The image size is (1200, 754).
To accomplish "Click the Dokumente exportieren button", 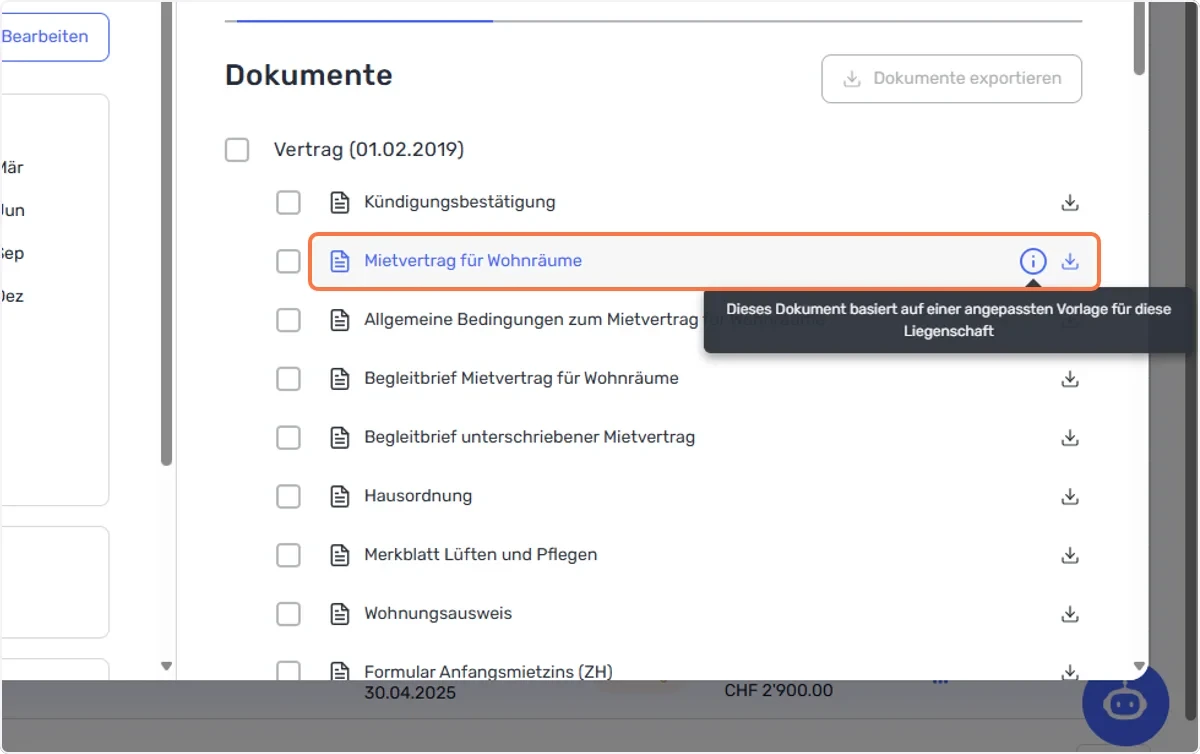I will [x=952, y=79].
